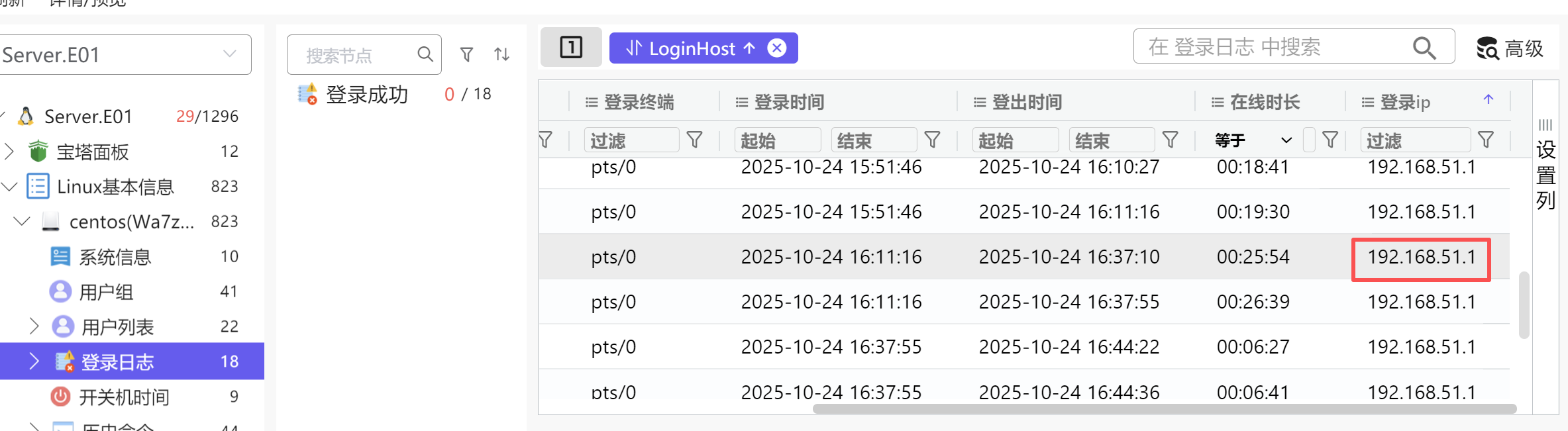
Task: Click filter funnel for 登录时间 column
Action: point(932,140)
